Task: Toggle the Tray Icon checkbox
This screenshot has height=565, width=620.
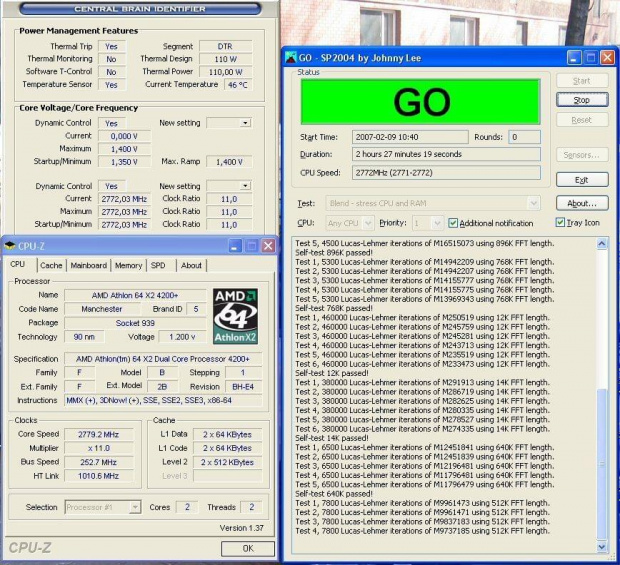Action: coord(560,222)
